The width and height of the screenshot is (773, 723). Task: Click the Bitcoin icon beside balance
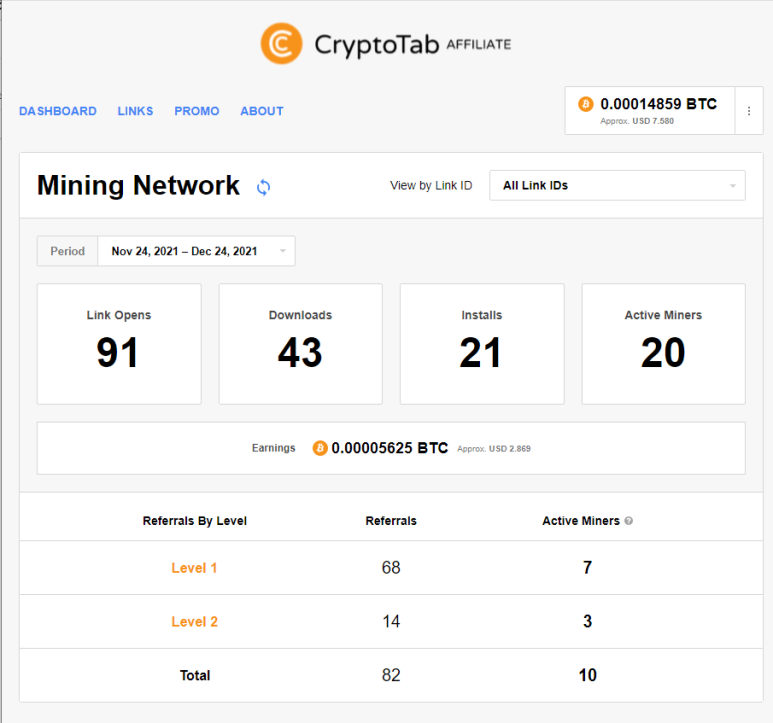[586, 104]
